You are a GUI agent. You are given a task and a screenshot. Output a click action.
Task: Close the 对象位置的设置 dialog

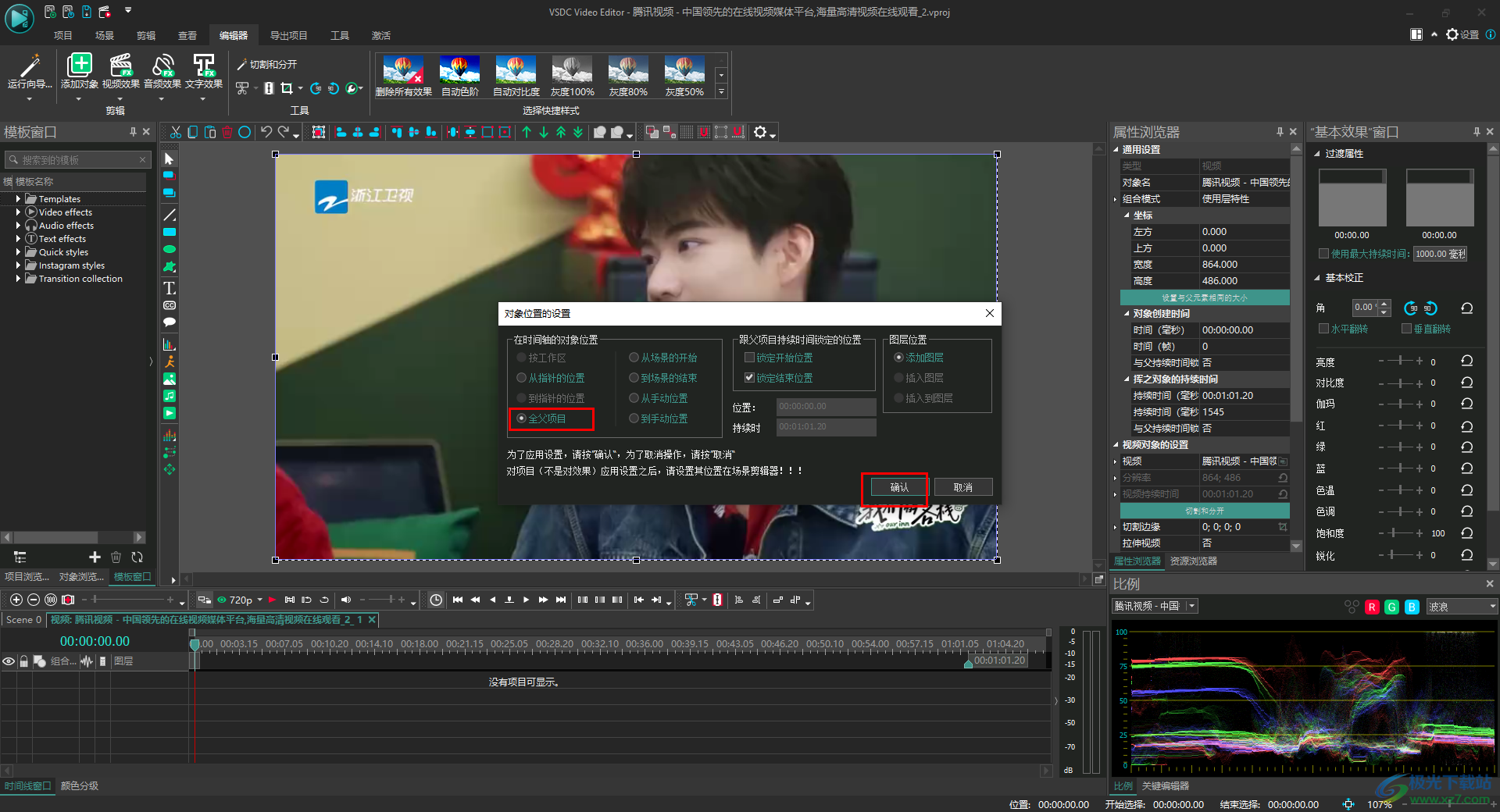[x=989, y=313]
